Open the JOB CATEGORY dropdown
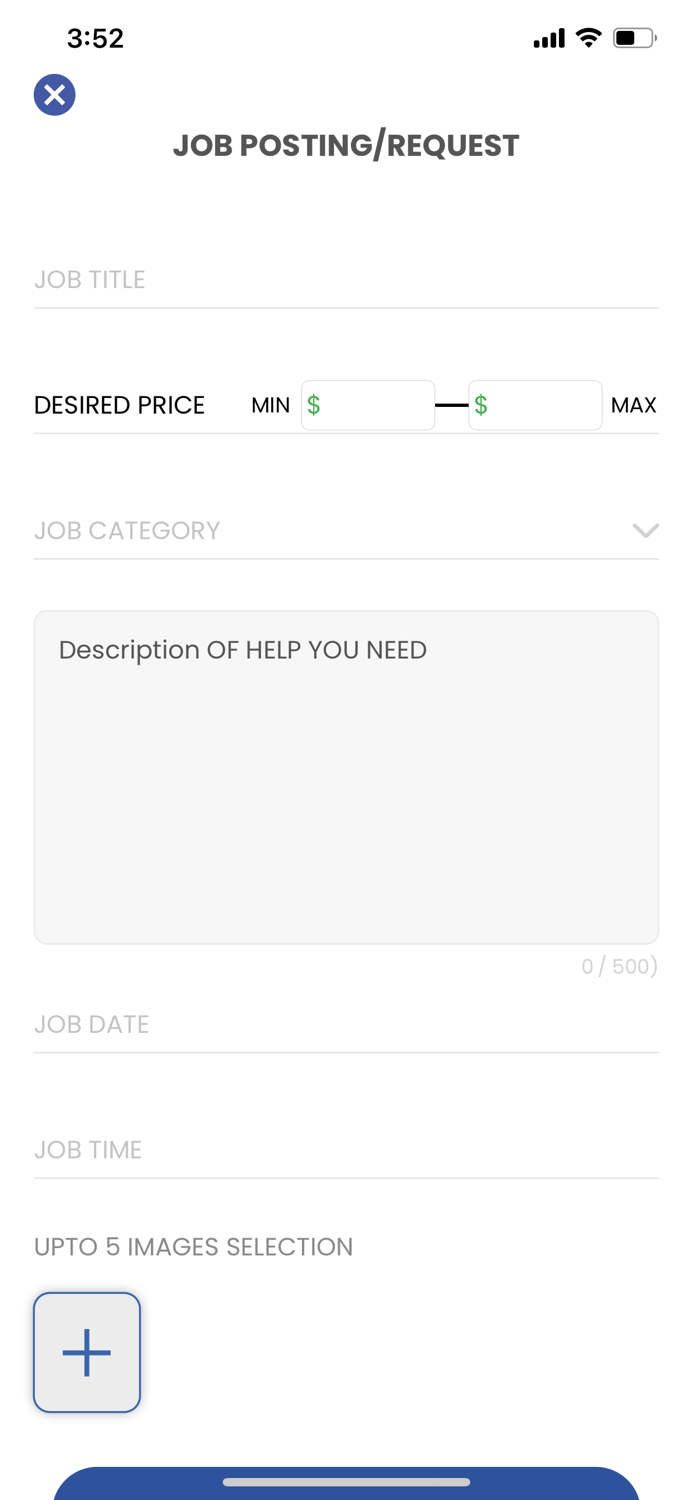The height and width of the screenshot is (1500, 693). (x=347, y=530)
